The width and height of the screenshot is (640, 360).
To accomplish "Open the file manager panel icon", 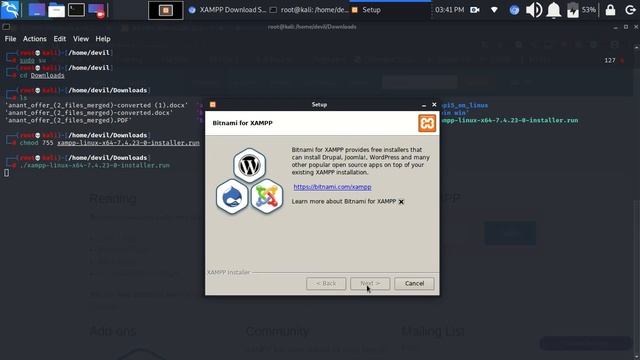I will [56, 10].
